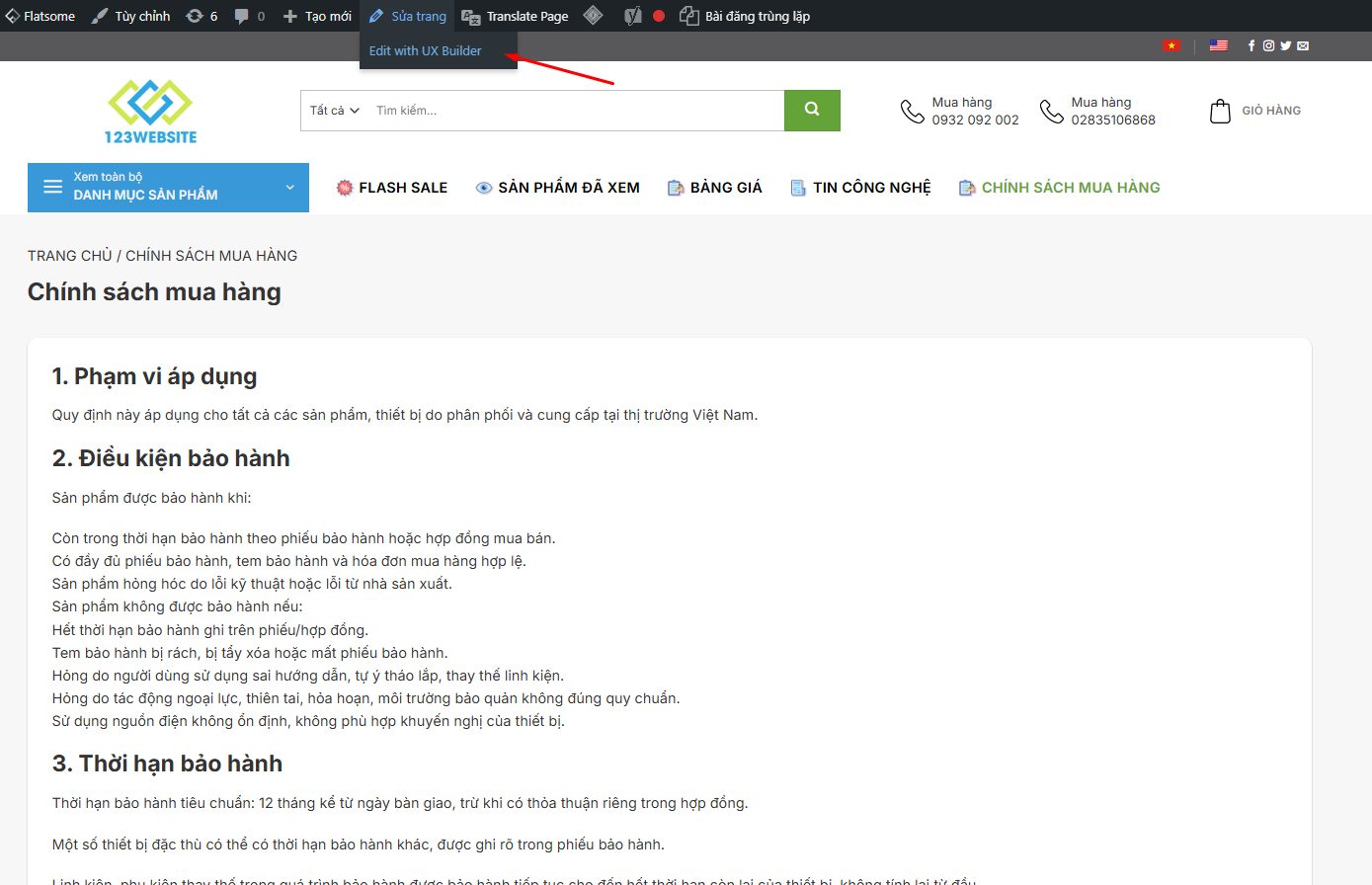This screenshot has height=885, width=1372.
Task: Switch language using the Vietnam flag
Action: click(x=1171, y=45)
